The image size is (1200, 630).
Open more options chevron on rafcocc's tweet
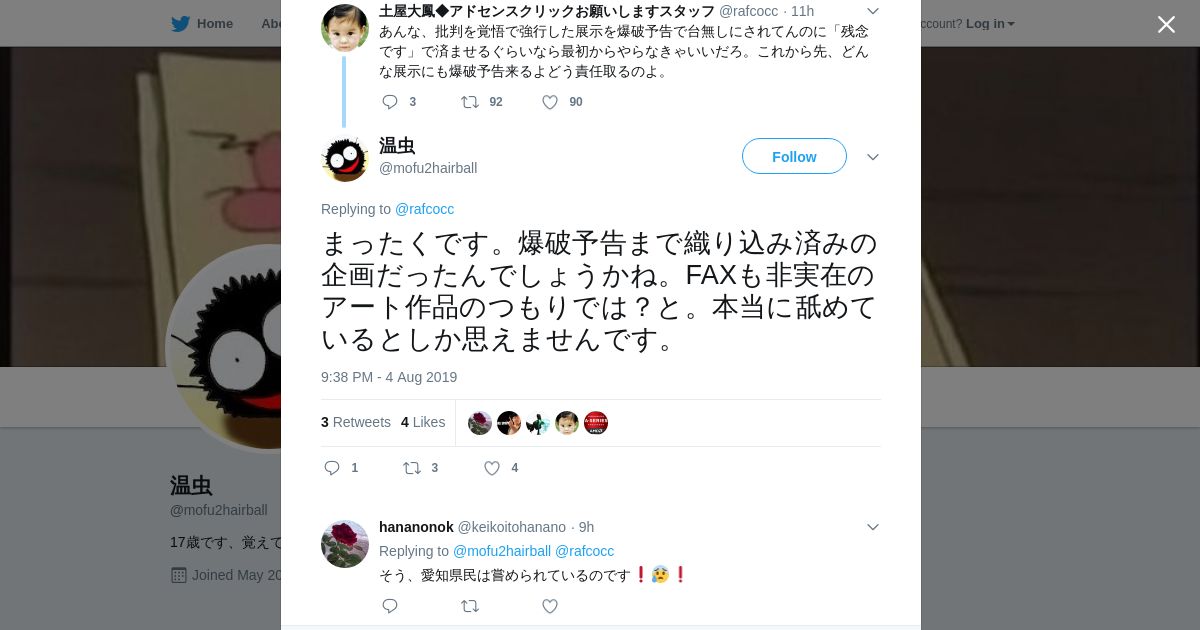point(872,11)
